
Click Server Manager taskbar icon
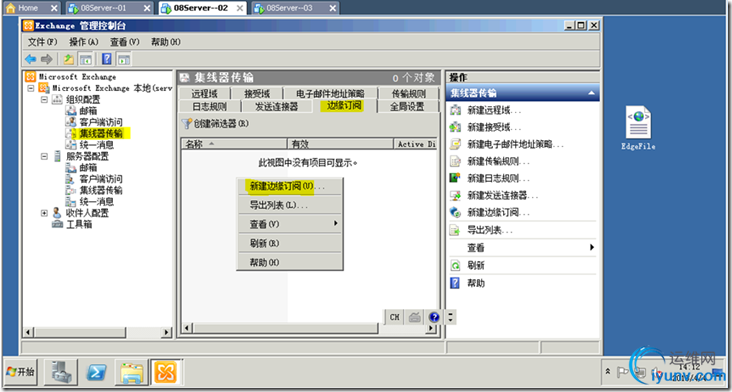62,372
